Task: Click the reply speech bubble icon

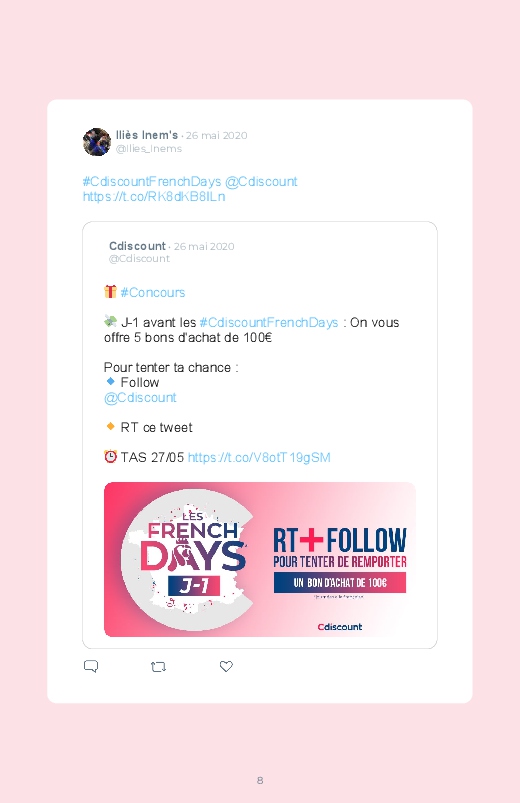Action: tap(91, 666)
